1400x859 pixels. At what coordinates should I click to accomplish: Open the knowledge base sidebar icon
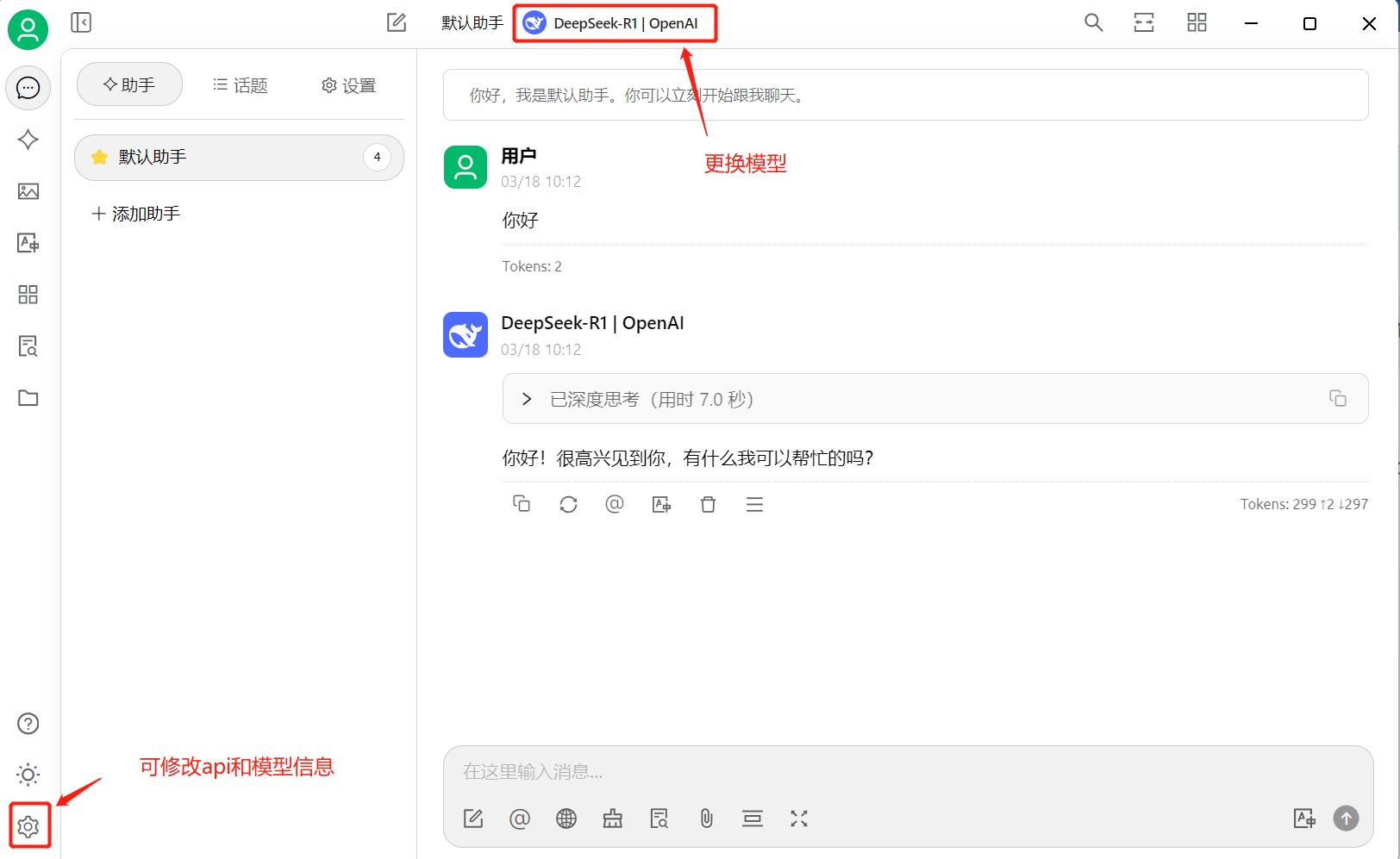[28, 346]
